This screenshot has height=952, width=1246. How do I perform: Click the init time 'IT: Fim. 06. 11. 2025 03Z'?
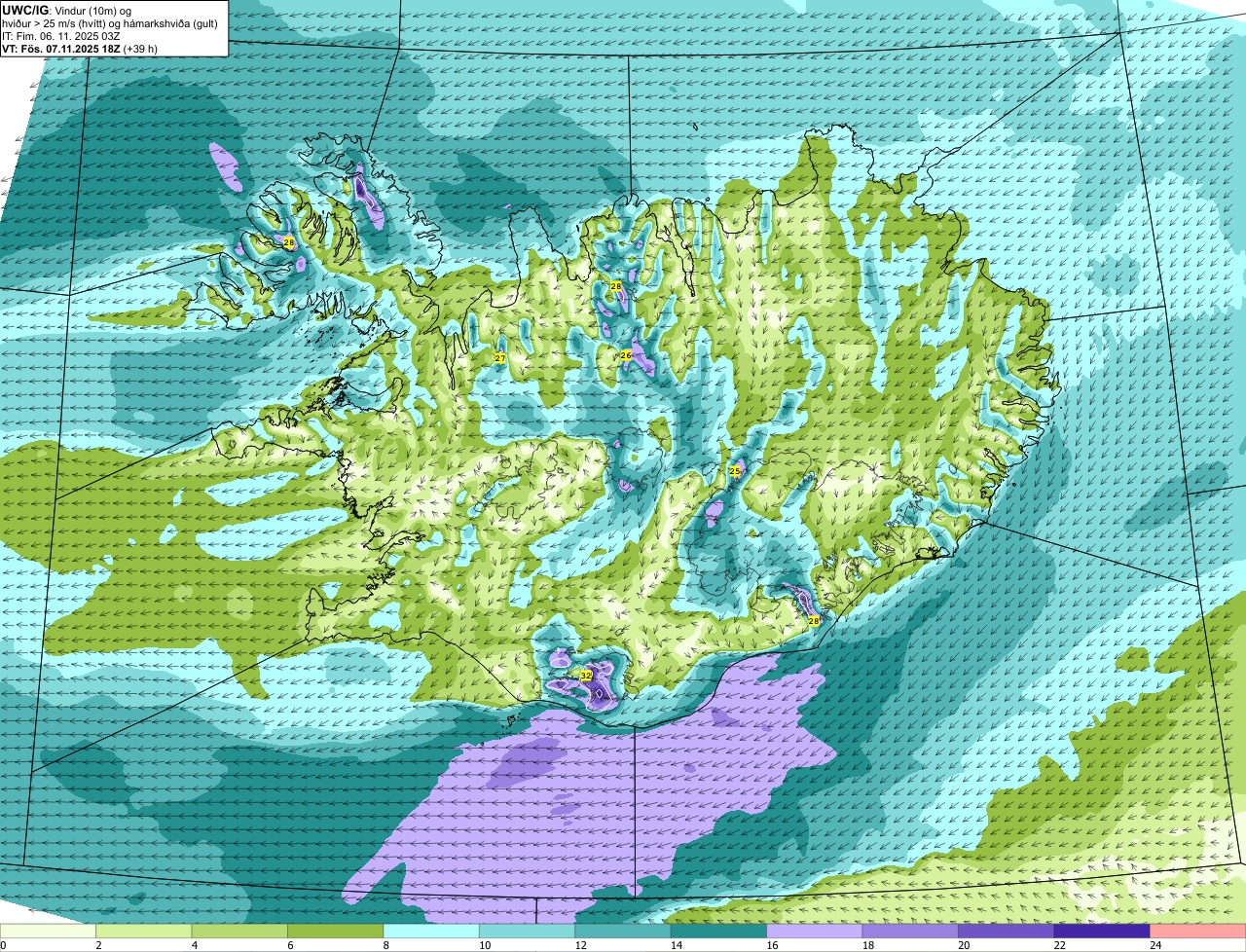(x=61, y=36)
